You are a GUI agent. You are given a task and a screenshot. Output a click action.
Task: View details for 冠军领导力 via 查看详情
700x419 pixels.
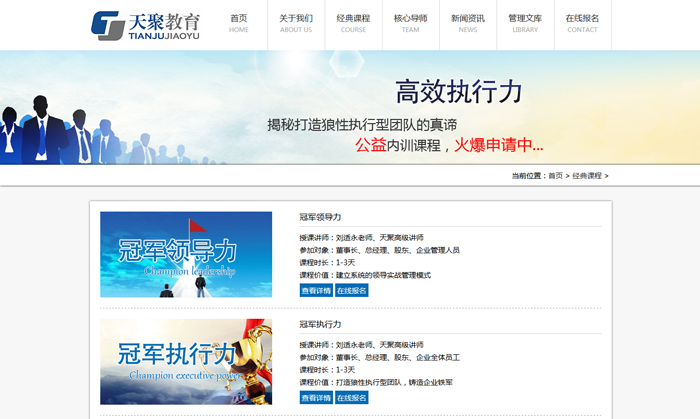(315, 291)
